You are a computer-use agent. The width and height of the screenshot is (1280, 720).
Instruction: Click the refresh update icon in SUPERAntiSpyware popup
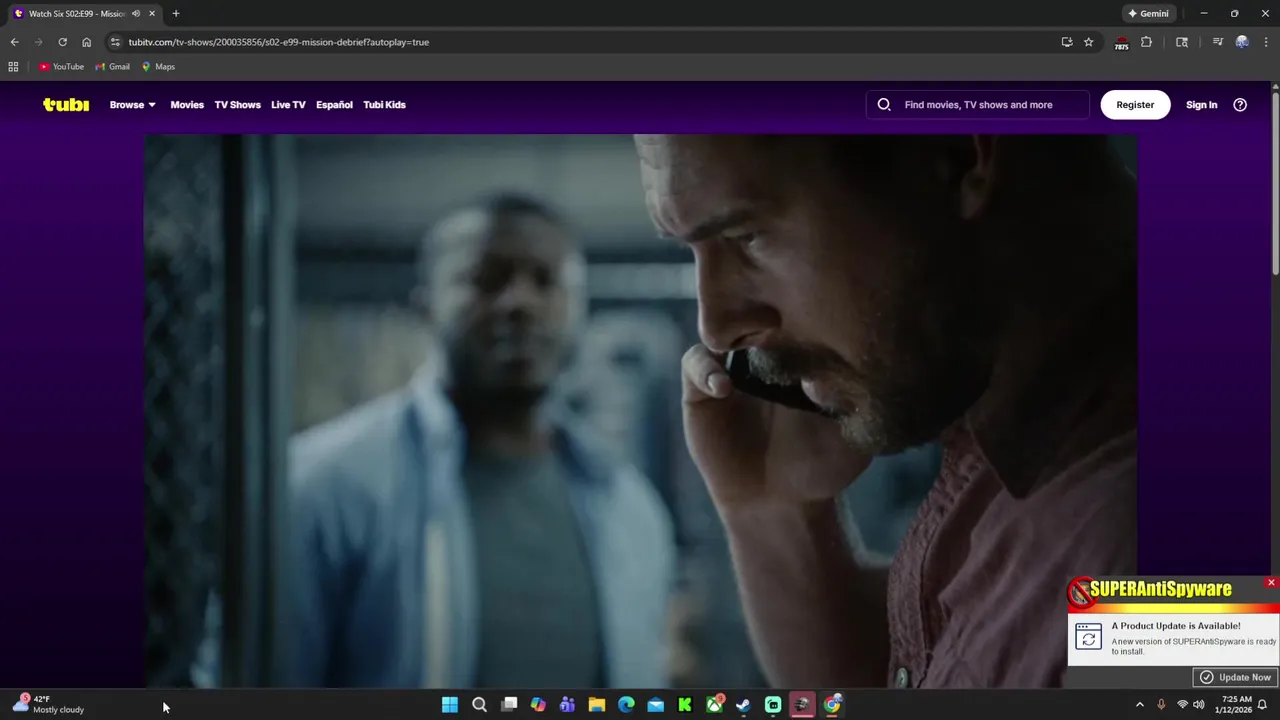1088,636
